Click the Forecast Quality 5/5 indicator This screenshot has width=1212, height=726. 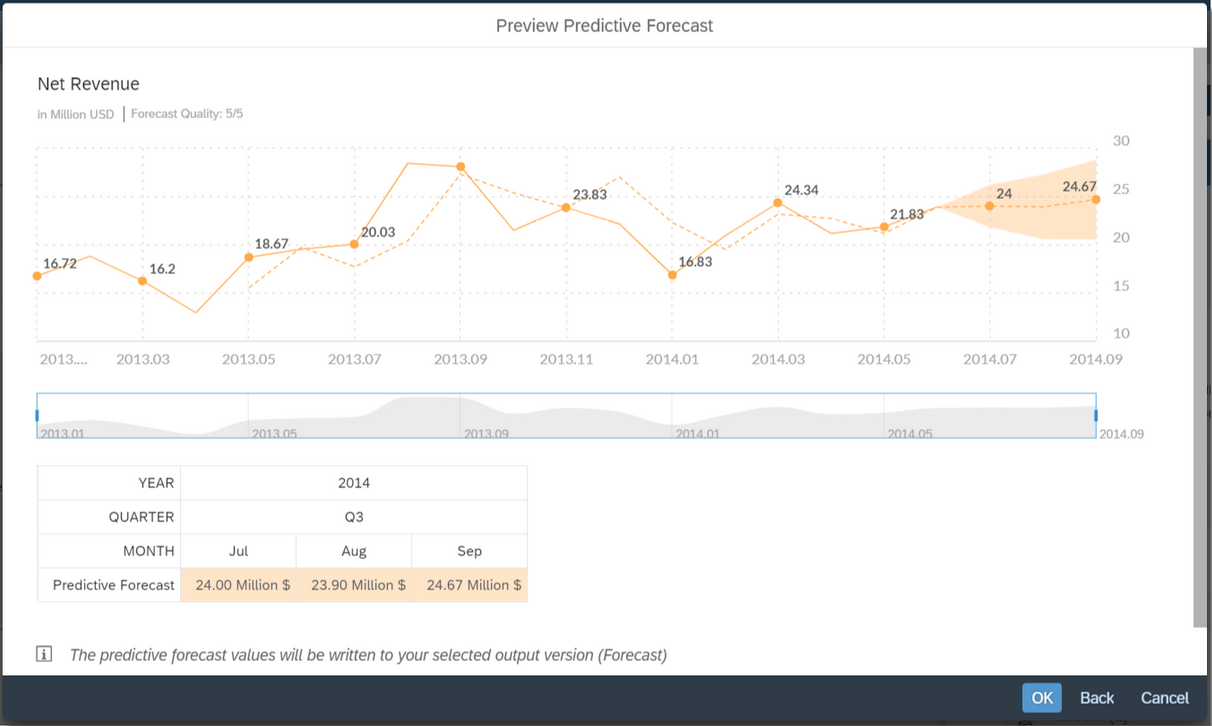click(x=189, y=113)
